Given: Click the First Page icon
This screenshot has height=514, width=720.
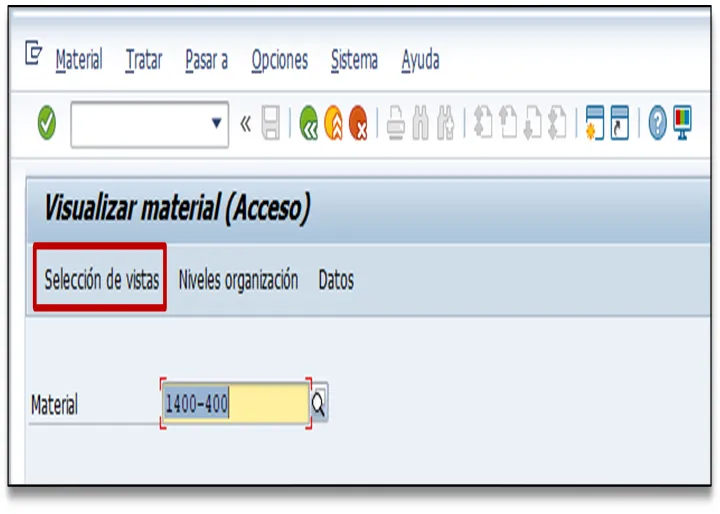Looking at the screenshot, I should point(483,123).
